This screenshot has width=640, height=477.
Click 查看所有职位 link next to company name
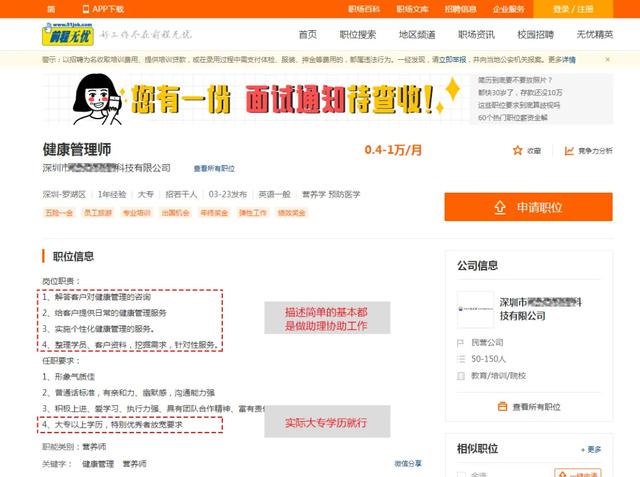pyautogui.click(x=214, y=169)
